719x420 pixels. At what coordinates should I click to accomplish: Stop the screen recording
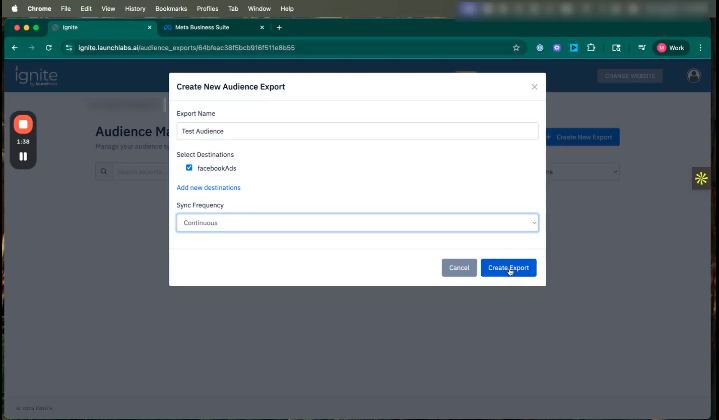click(x=23, y=124)
